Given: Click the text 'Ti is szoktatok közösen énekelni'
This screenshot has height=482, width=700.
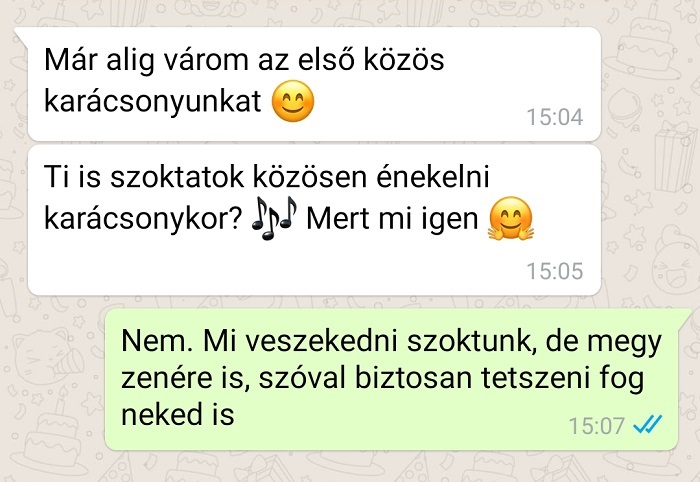Looking at the screenshot, I should [267, 177].
